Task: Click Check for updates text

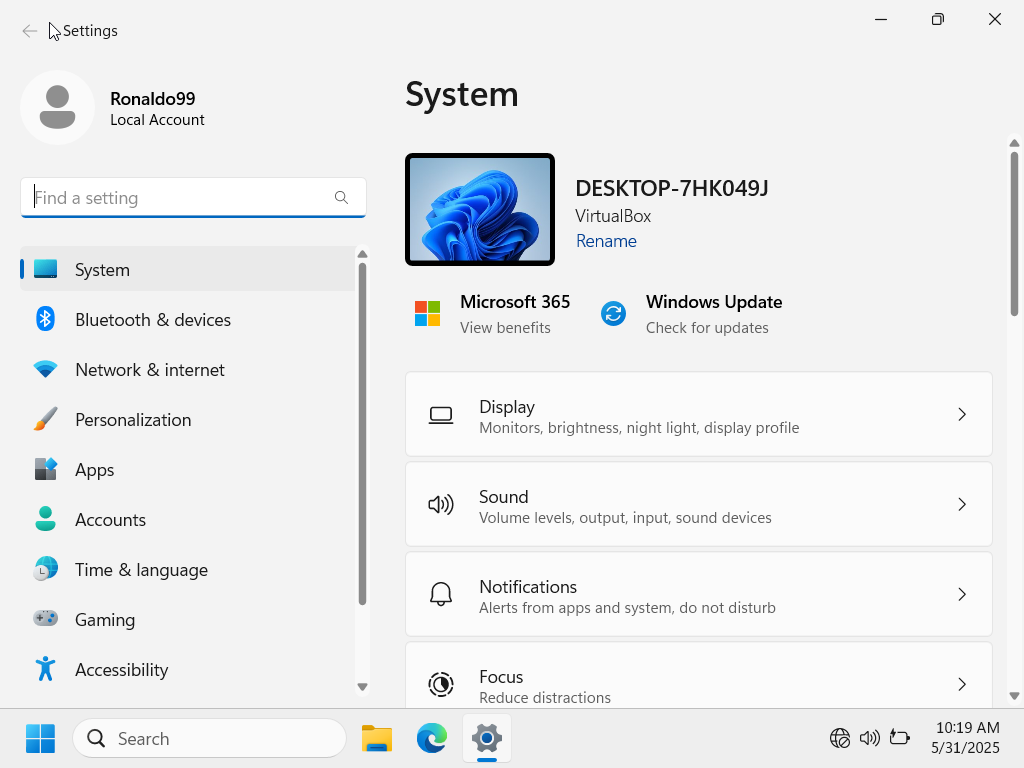Action: [707, 328]
